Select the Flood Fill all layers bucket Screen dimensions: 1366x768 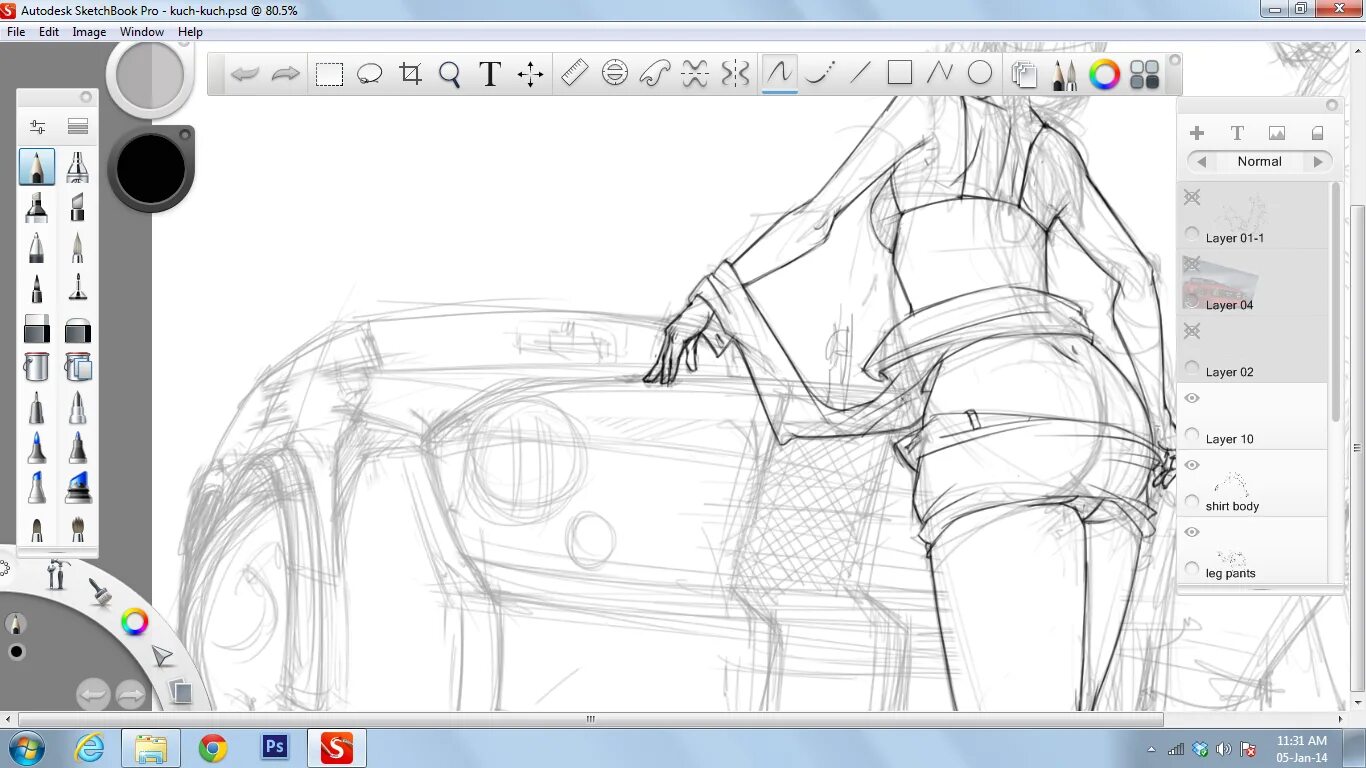[x=78, y=367]
